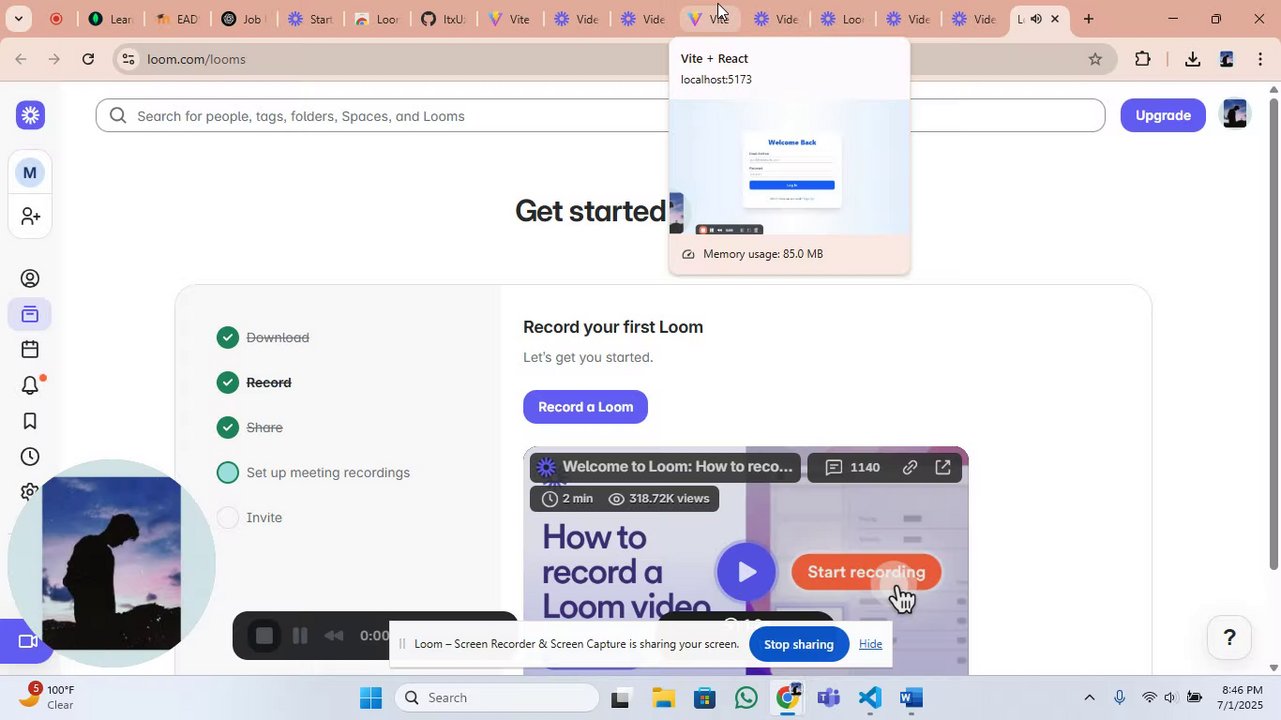The height and width of the screenshot is (720, 1281).
Task: Open the notifications bell icon
Action: (30, 385)
